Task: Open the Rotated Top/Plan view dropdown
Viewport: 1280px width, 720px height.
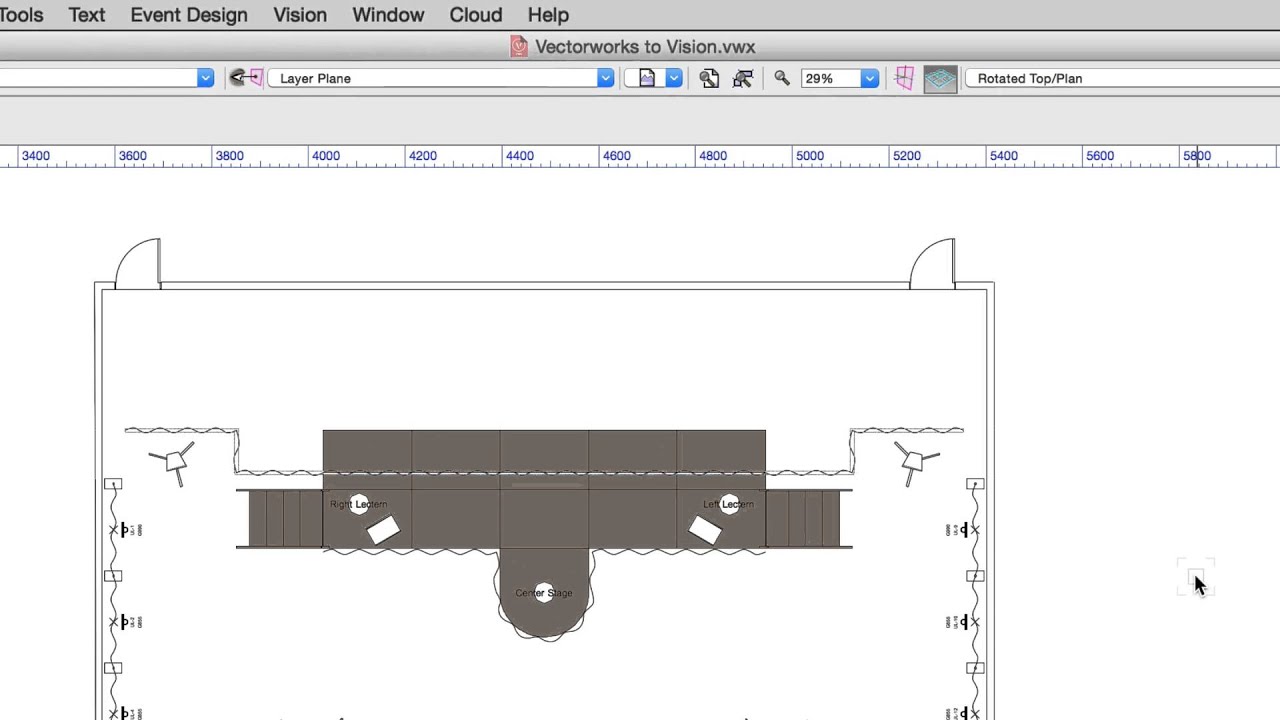Action: click(1120, 78)
